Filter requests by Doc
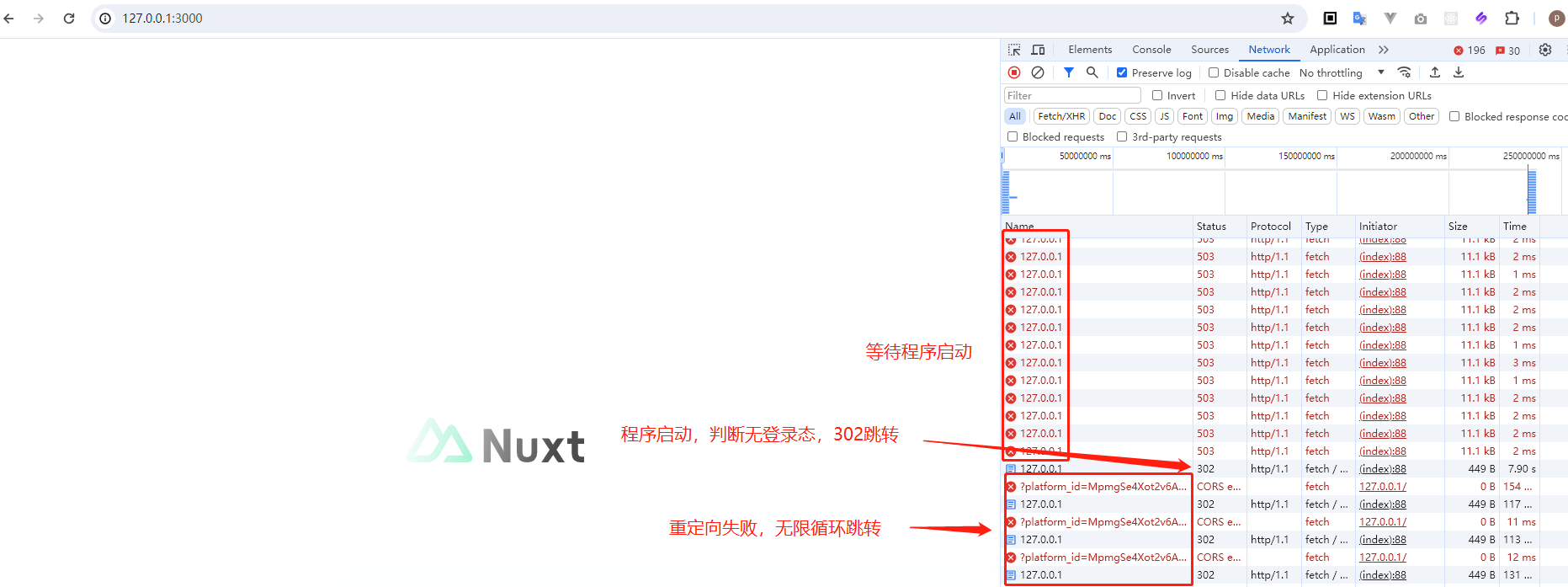The image size is (1568, 587). pyautogui.click(x=1108, y=116)
